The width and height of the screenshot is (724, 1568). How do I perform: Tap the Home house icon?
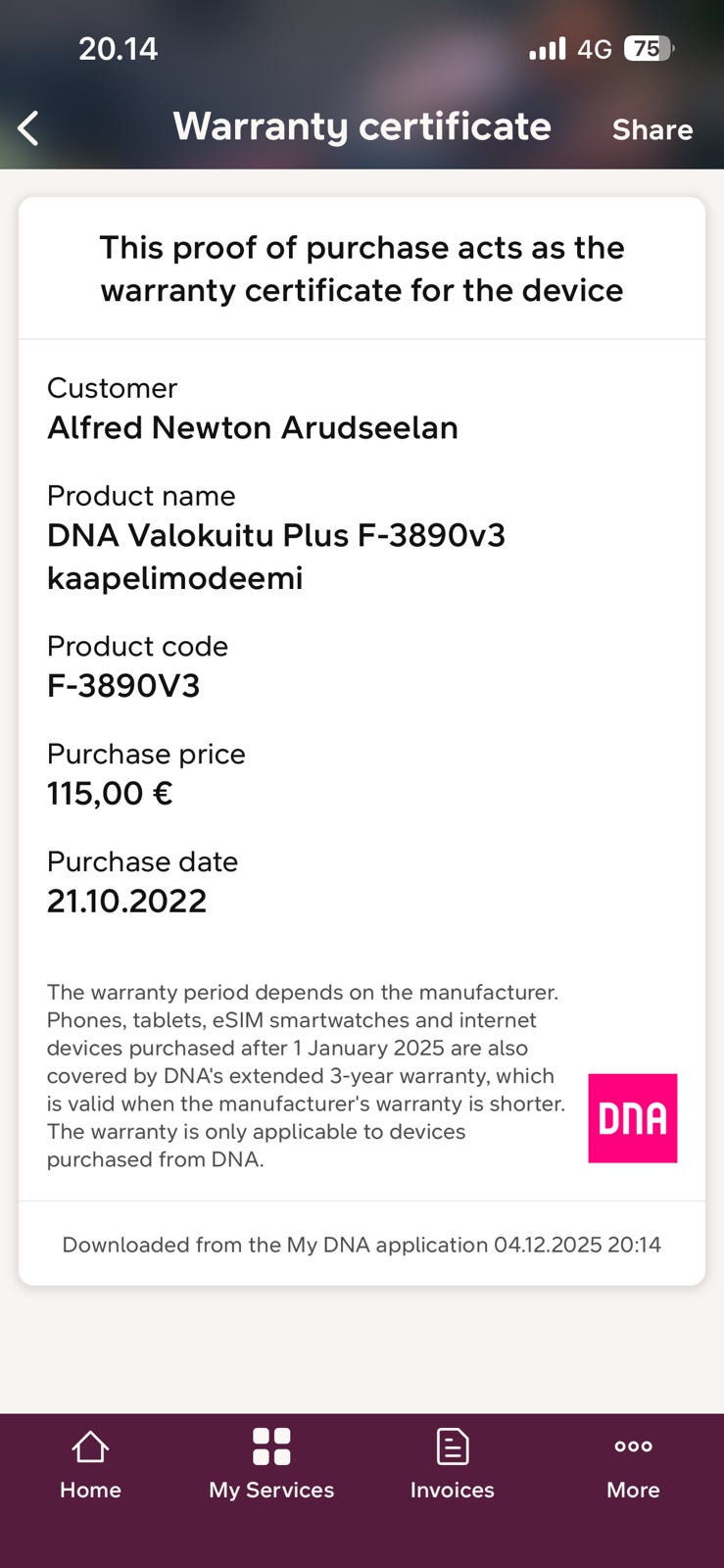click(90, 1446)
